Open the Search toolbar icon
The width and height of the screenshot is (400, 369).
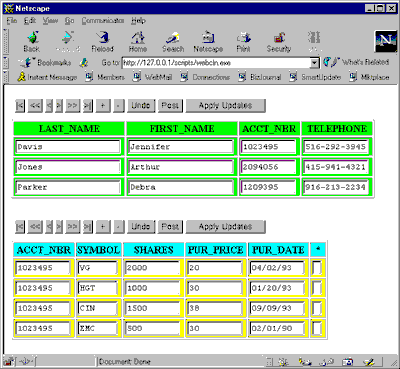point(173,41)
